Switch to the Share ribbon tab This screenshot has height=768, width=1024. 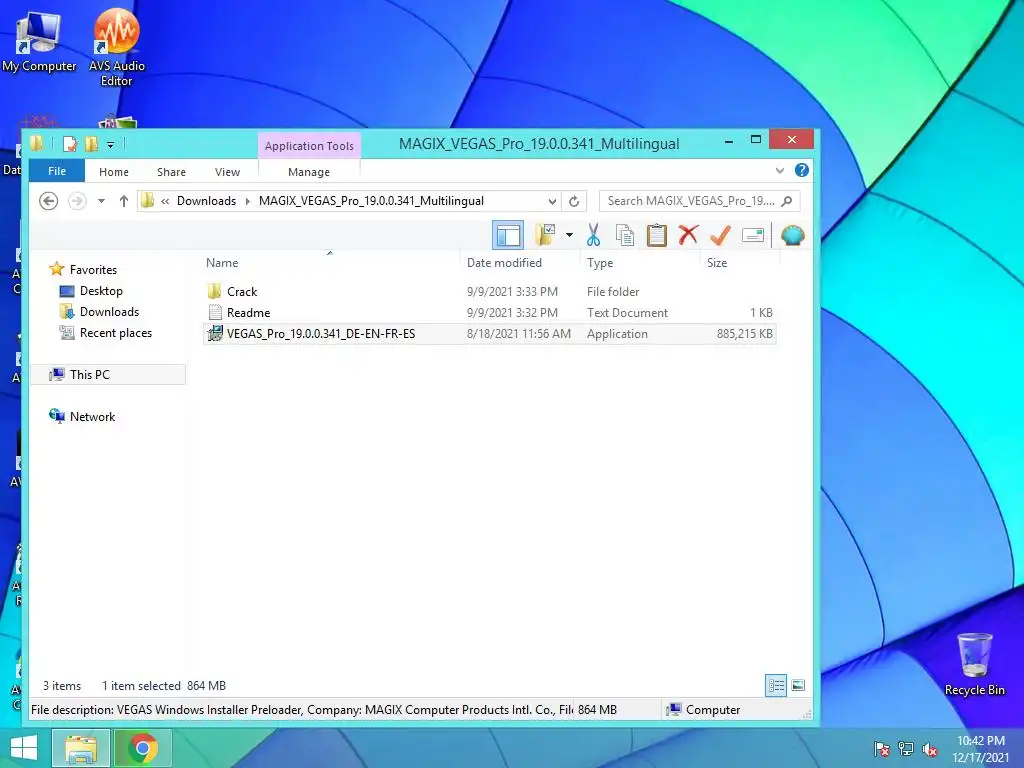(x=171, y=172)
